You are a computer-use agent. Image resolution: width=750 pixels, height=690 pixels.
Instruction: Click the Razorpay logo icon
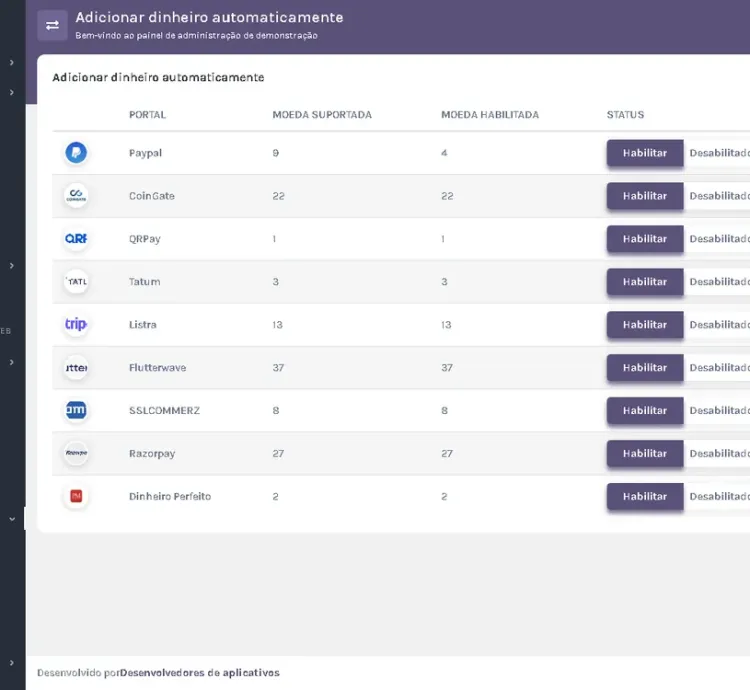pyautogui.click(x=76, y=454)
